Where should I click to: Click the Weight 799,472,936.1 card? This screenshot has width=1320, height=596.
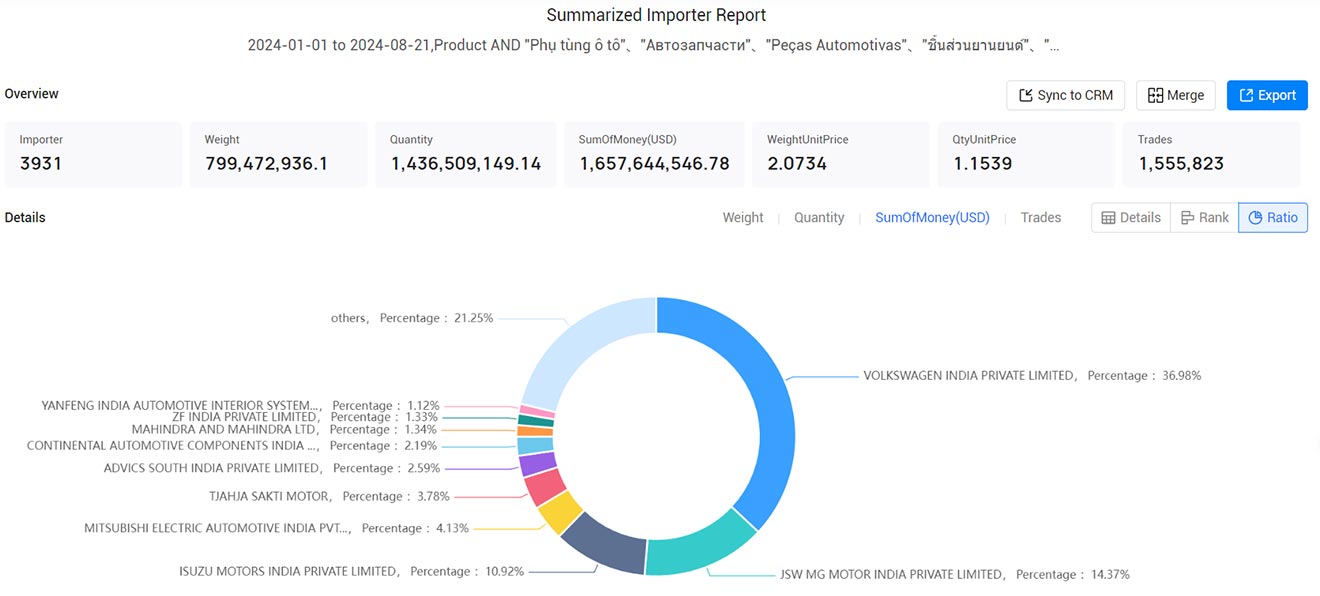278,155
